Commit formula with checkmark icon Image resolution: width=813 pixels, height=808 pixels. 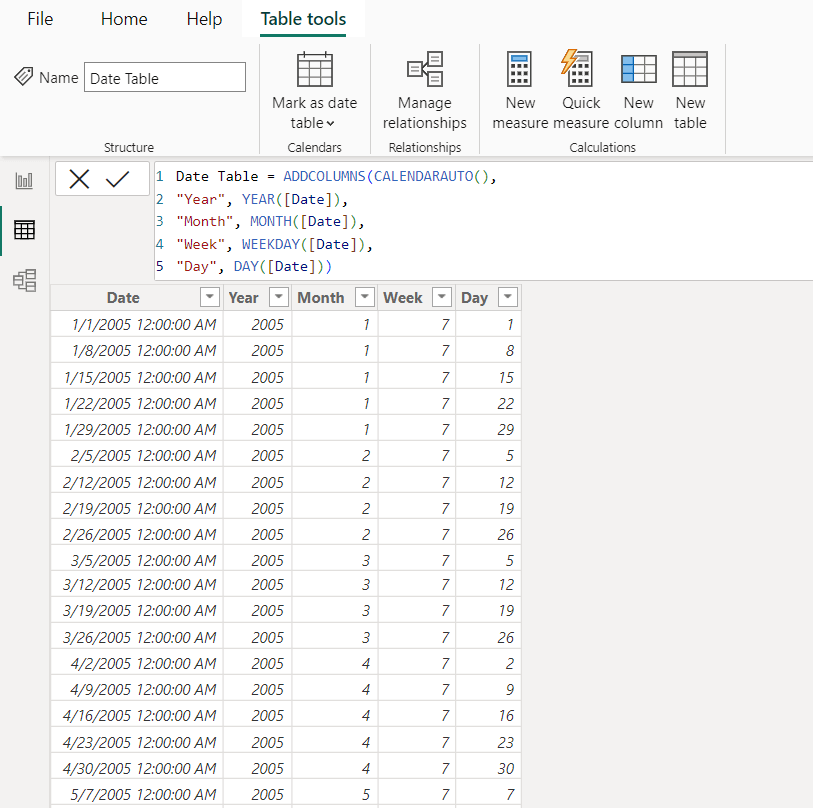click(117, 179)
